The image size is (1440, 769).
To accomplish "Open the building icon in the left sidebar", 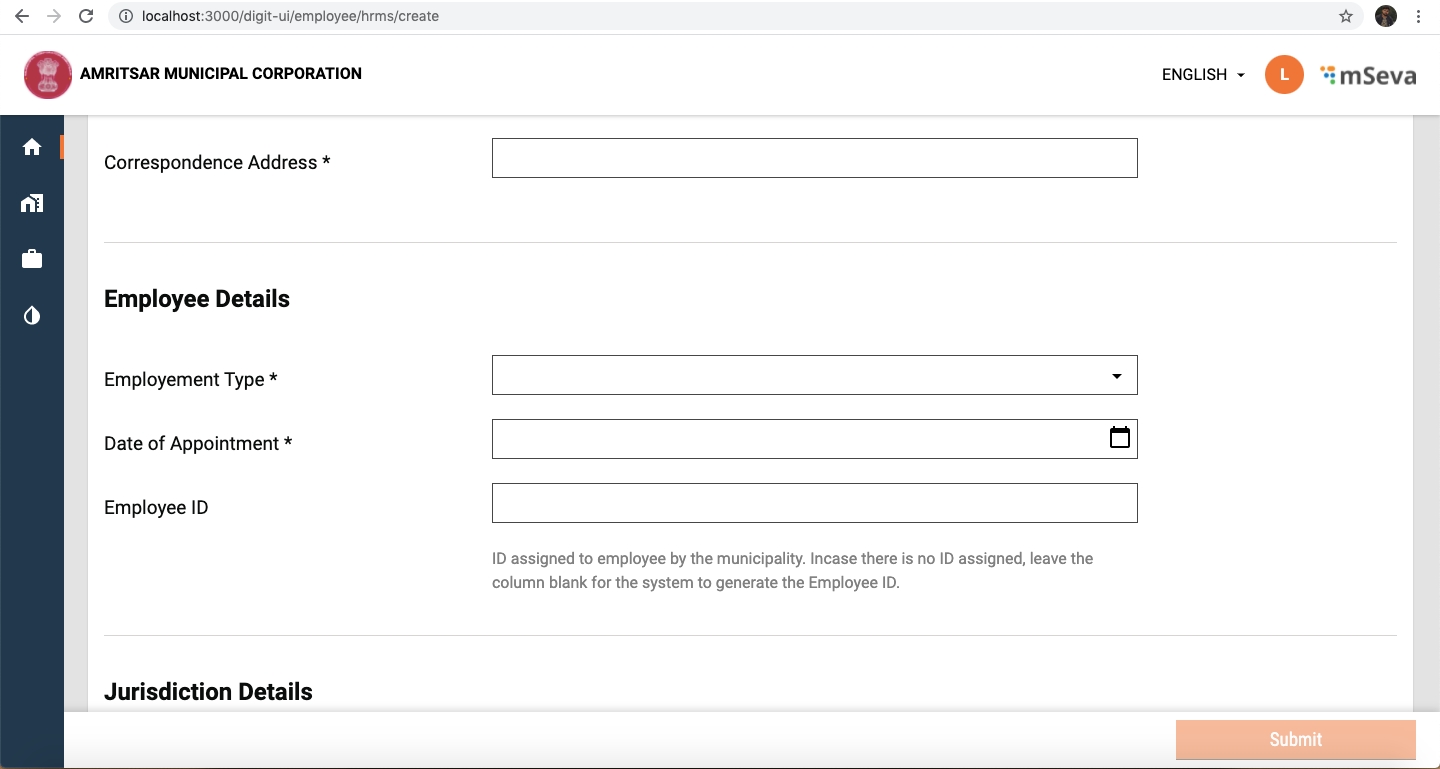I will (32, 204).
